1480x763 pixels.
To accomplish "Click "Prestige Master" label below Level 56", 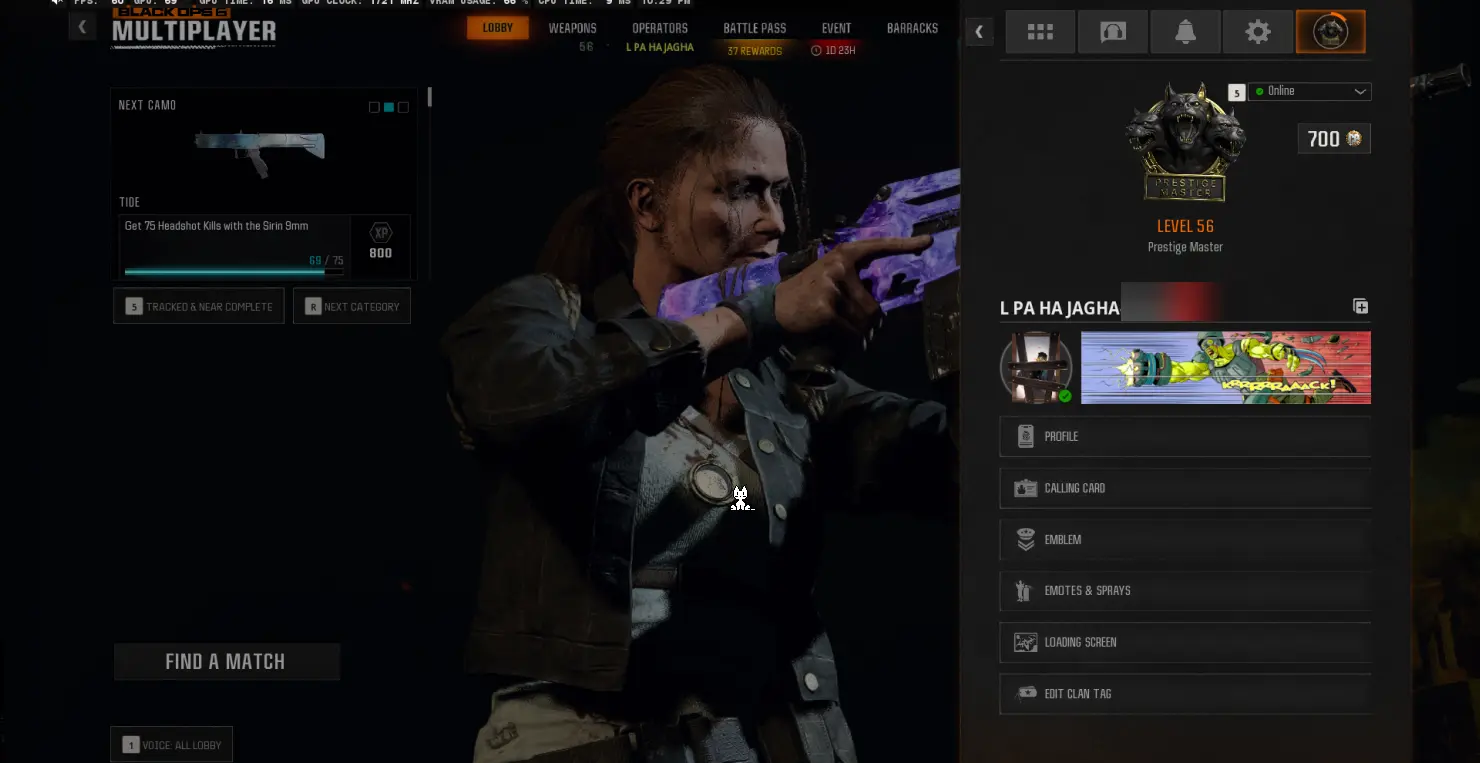I will point(1185,247).
